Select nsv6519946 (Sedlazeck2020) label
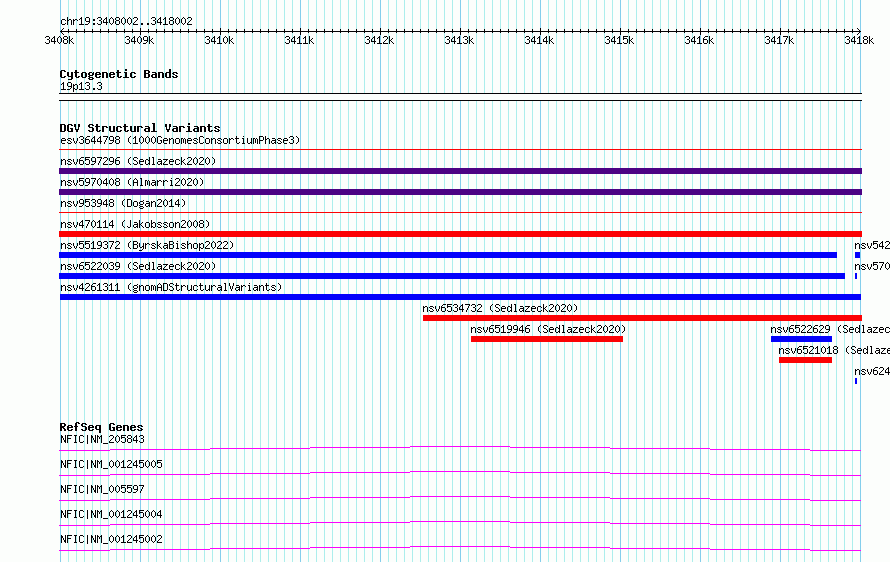Screen dimensions: 890x562 (548, 329)
